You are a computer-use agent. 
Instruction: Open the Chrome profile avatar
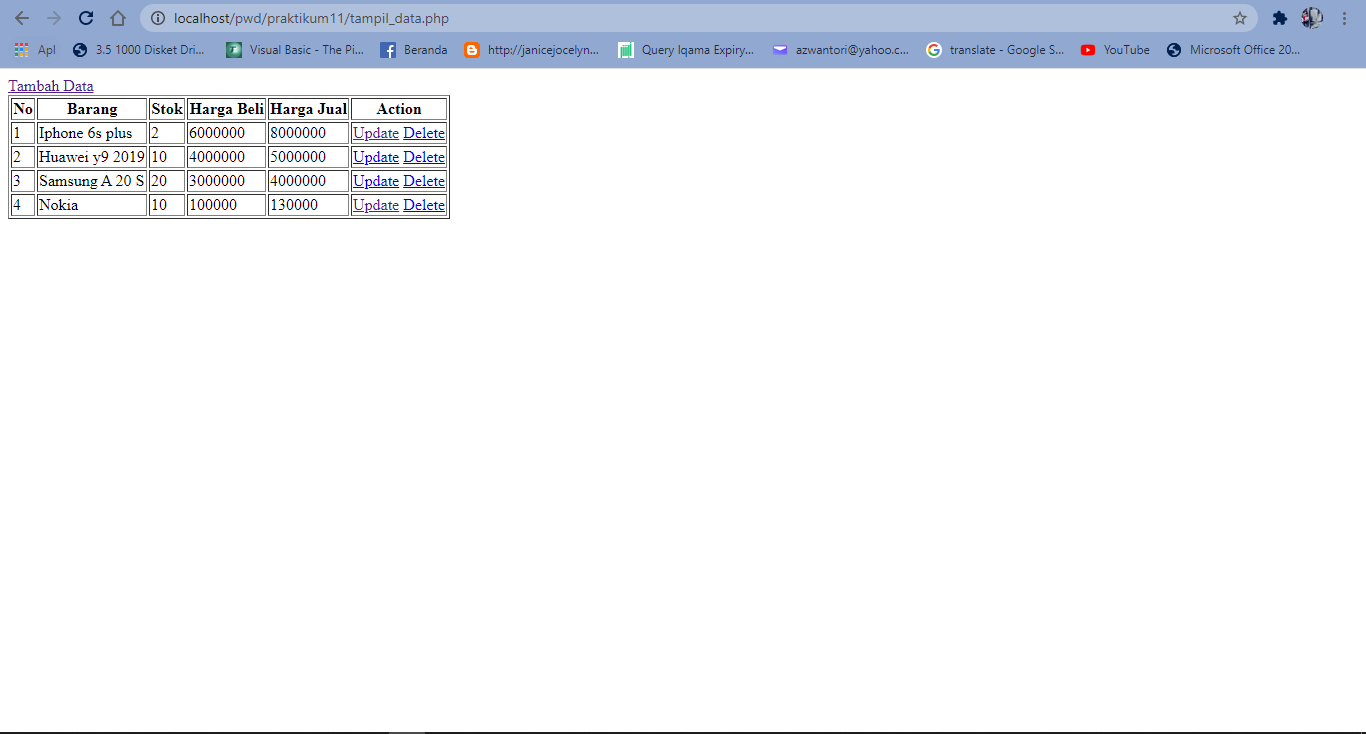click(x=1312, y=18)
